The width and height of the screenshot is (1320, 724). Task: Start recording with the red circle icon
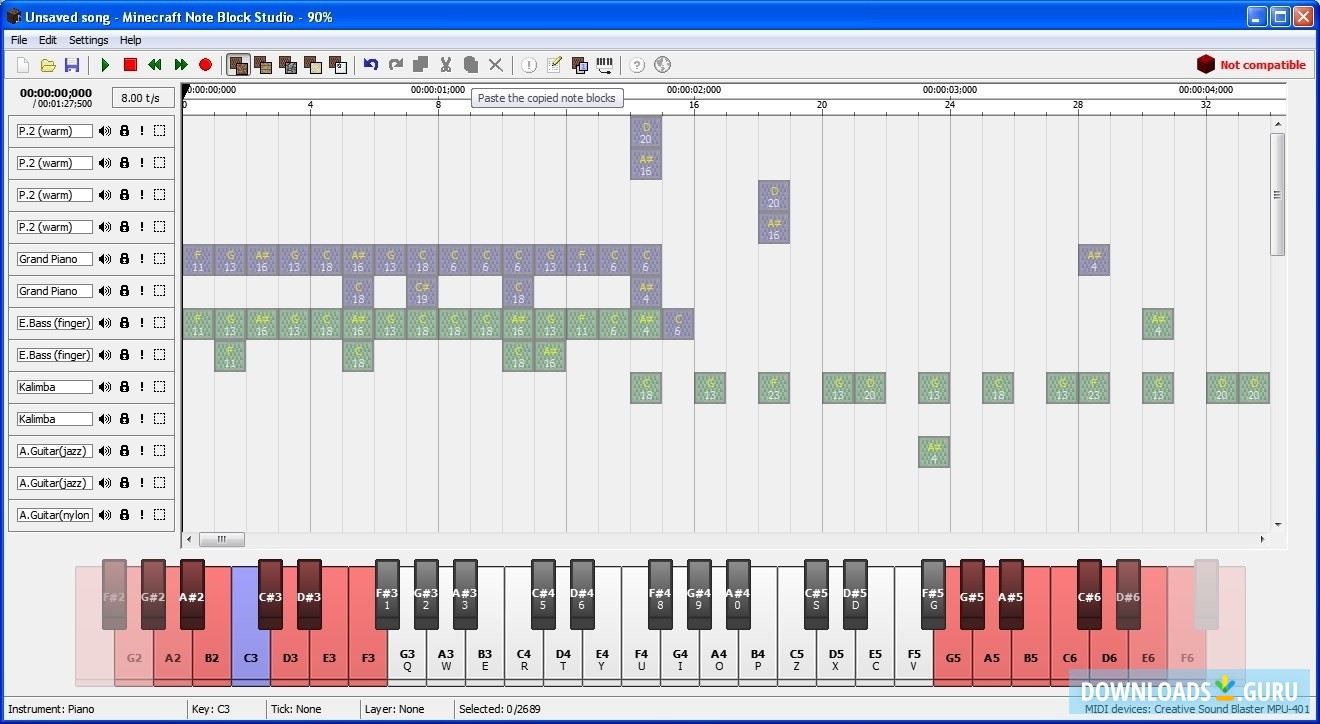point(205,65)
